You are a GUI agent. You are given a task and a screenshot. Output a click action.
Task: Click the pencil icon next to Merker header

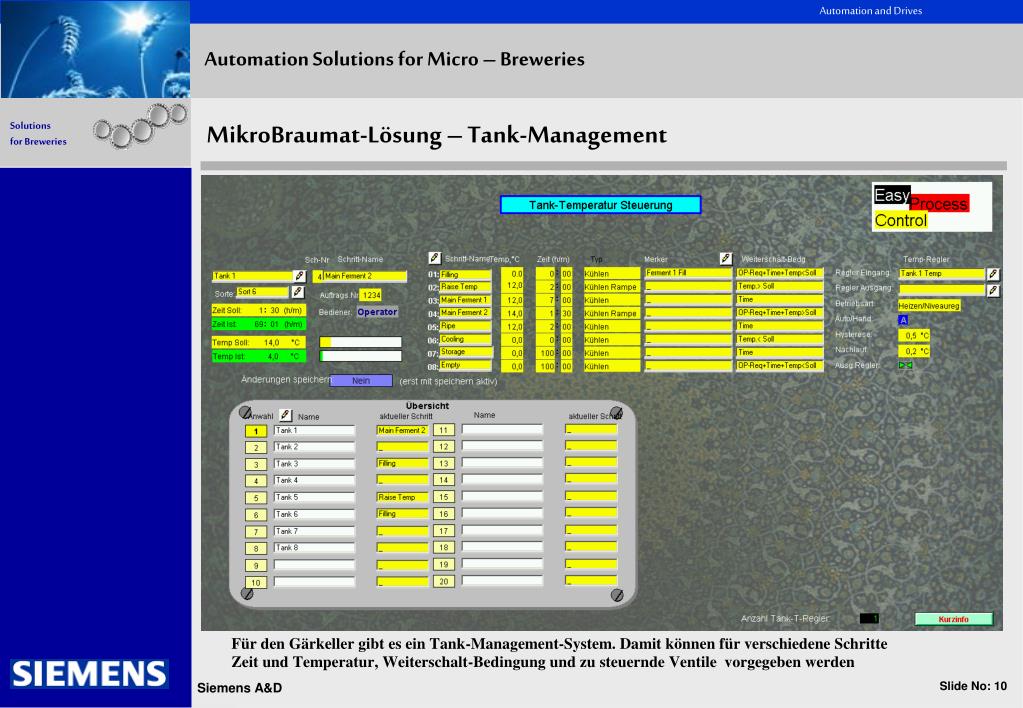click(725, 258)
